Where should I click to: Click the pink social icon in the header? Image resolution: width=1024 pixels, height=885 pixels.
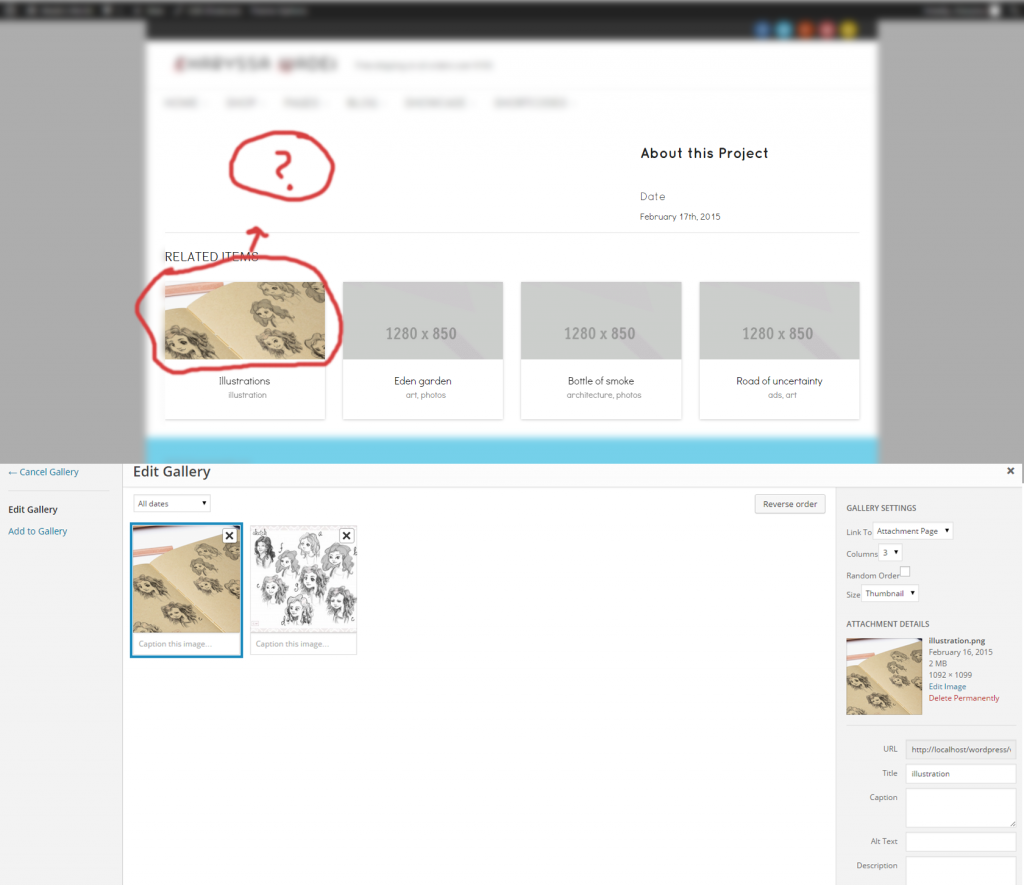pyautogui.click(x=827, y=30)
